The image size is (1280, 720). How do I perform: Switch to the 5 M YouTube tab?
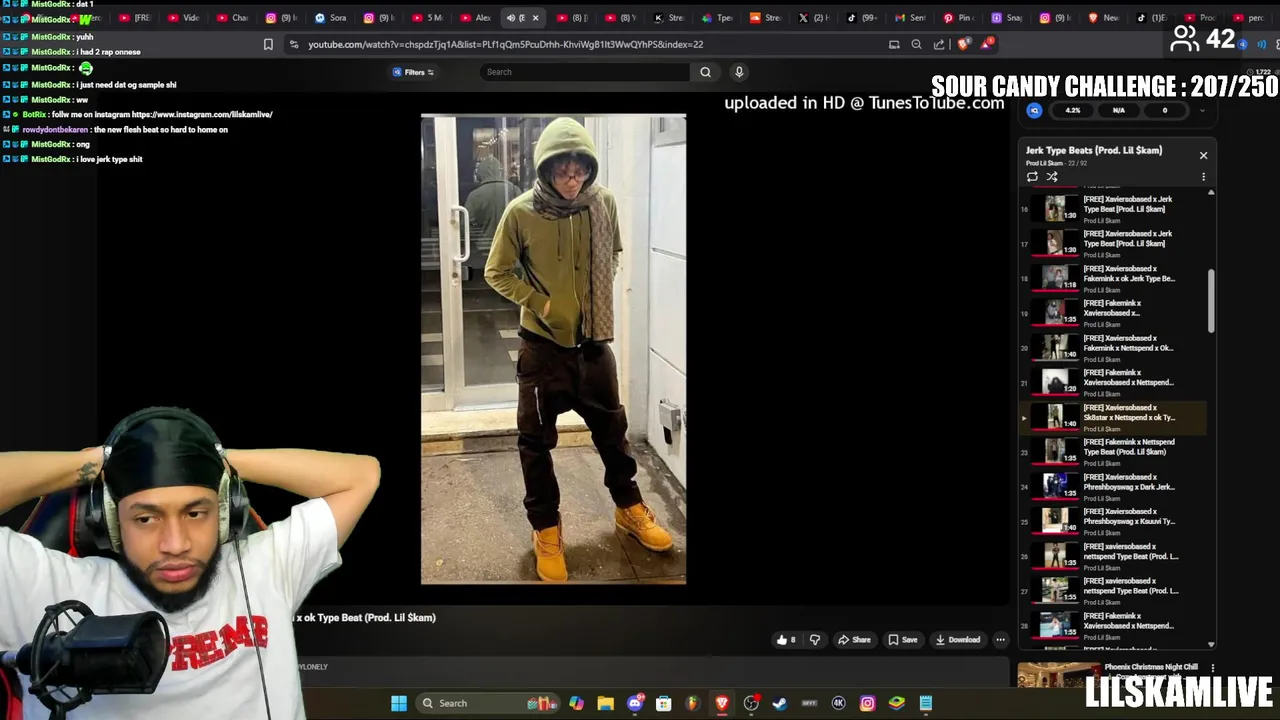click(x=427, y=18)
